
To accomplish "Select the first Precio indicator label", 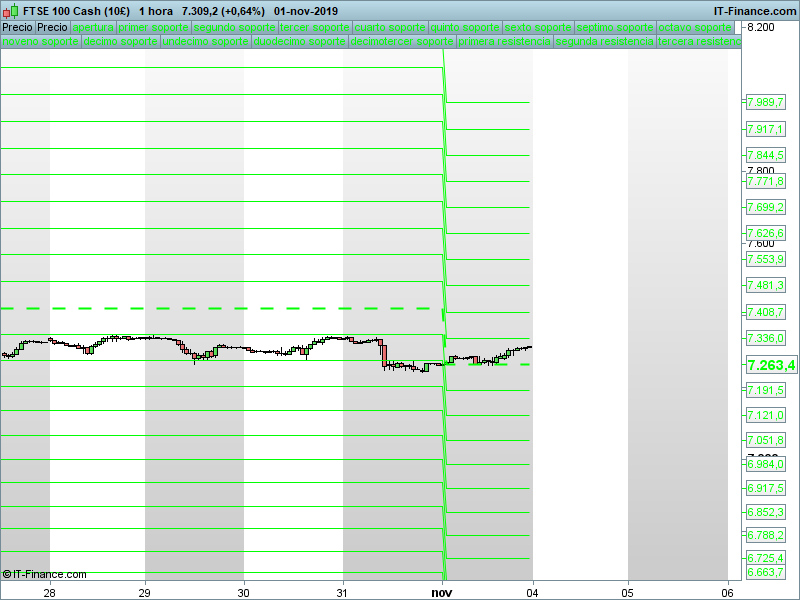I will 17,28.
